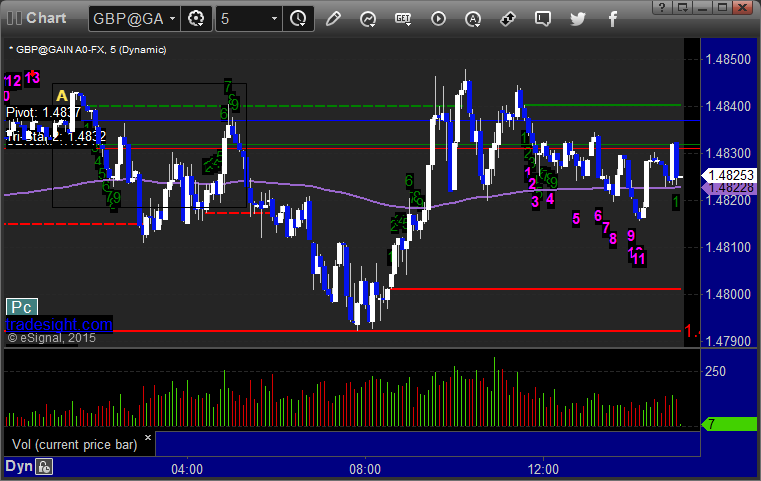Open the time template clock icon

tap(298, 19)
